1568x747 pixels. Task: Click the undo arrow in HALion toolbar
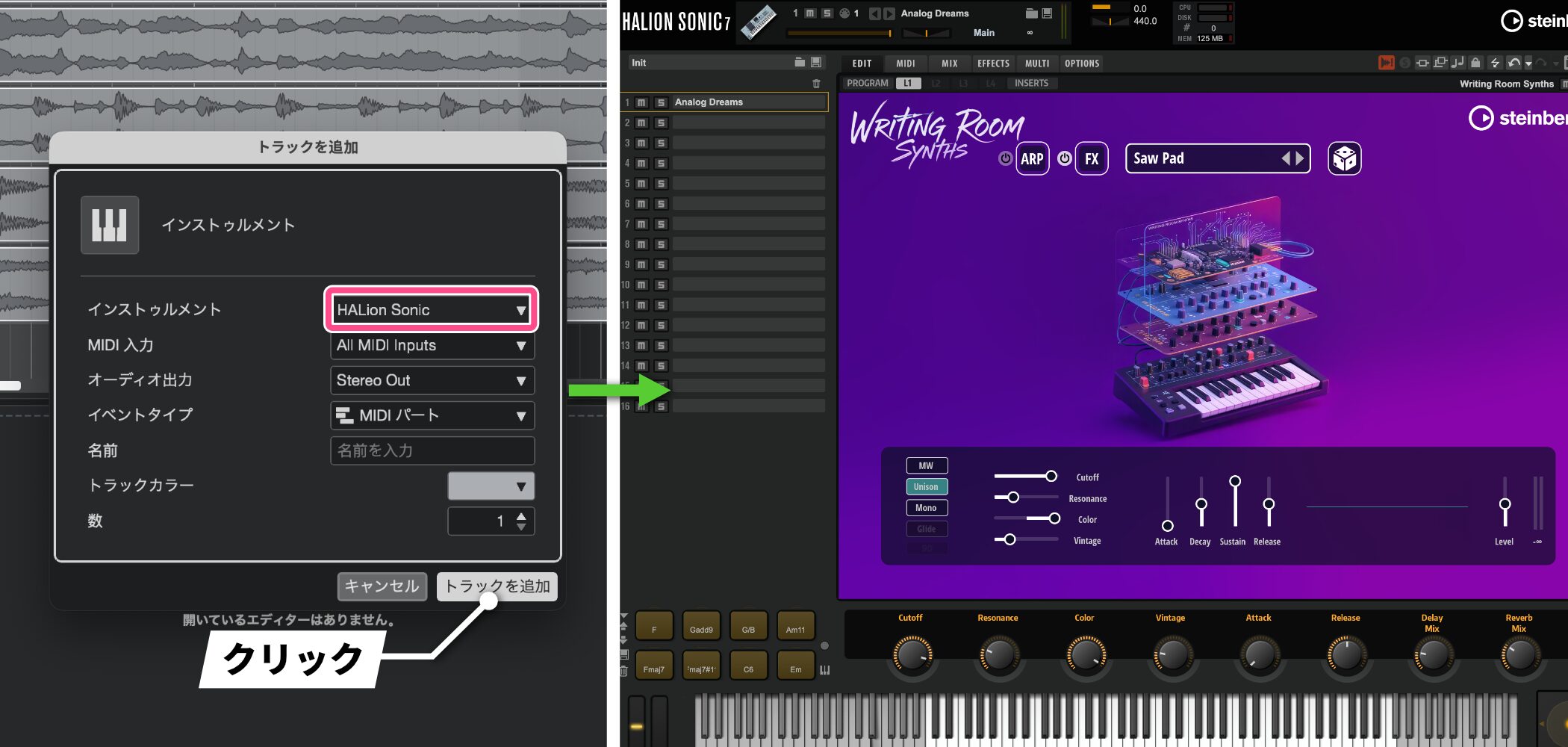[1513, 63]
